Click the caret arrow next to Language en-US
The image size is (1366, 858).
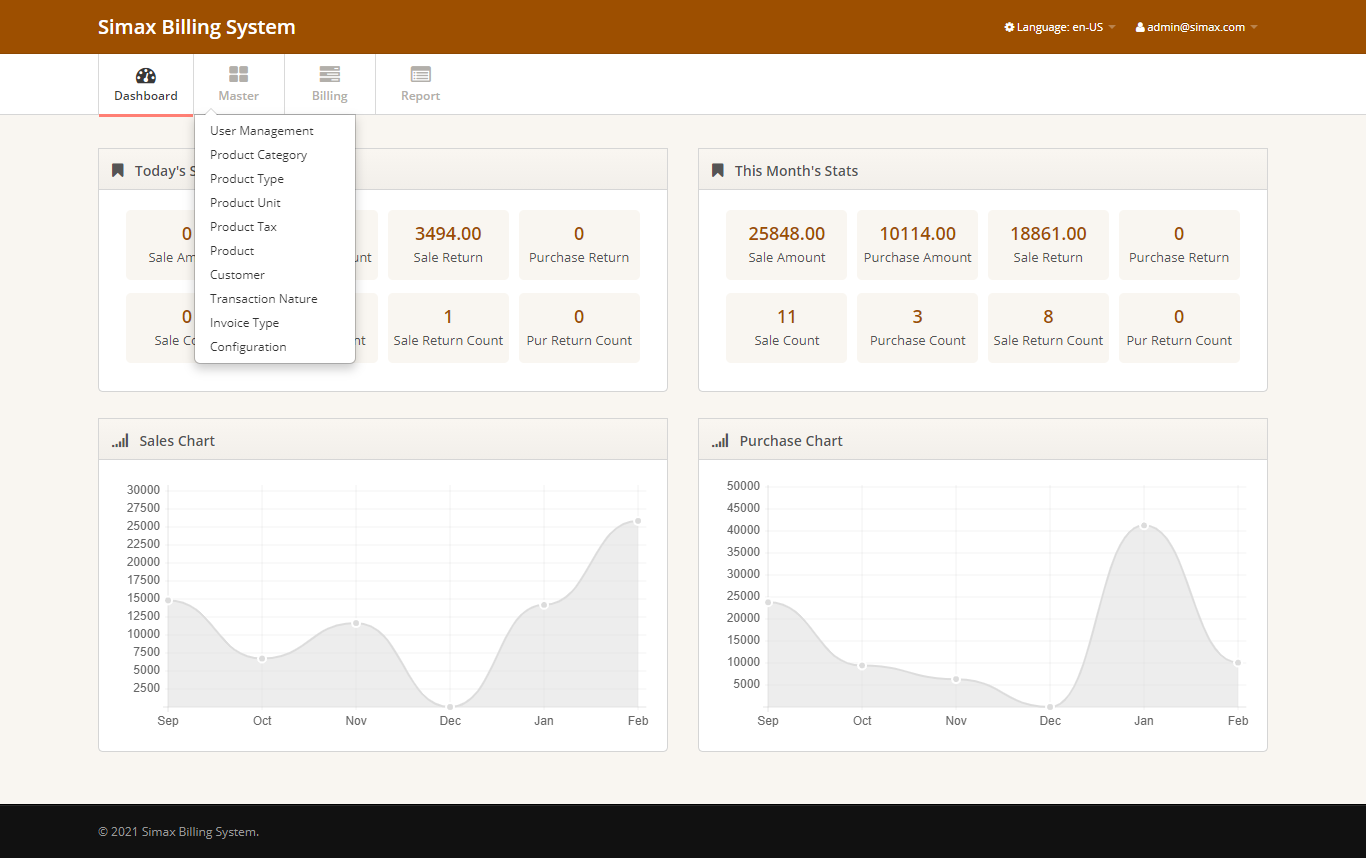(1112, 27)
